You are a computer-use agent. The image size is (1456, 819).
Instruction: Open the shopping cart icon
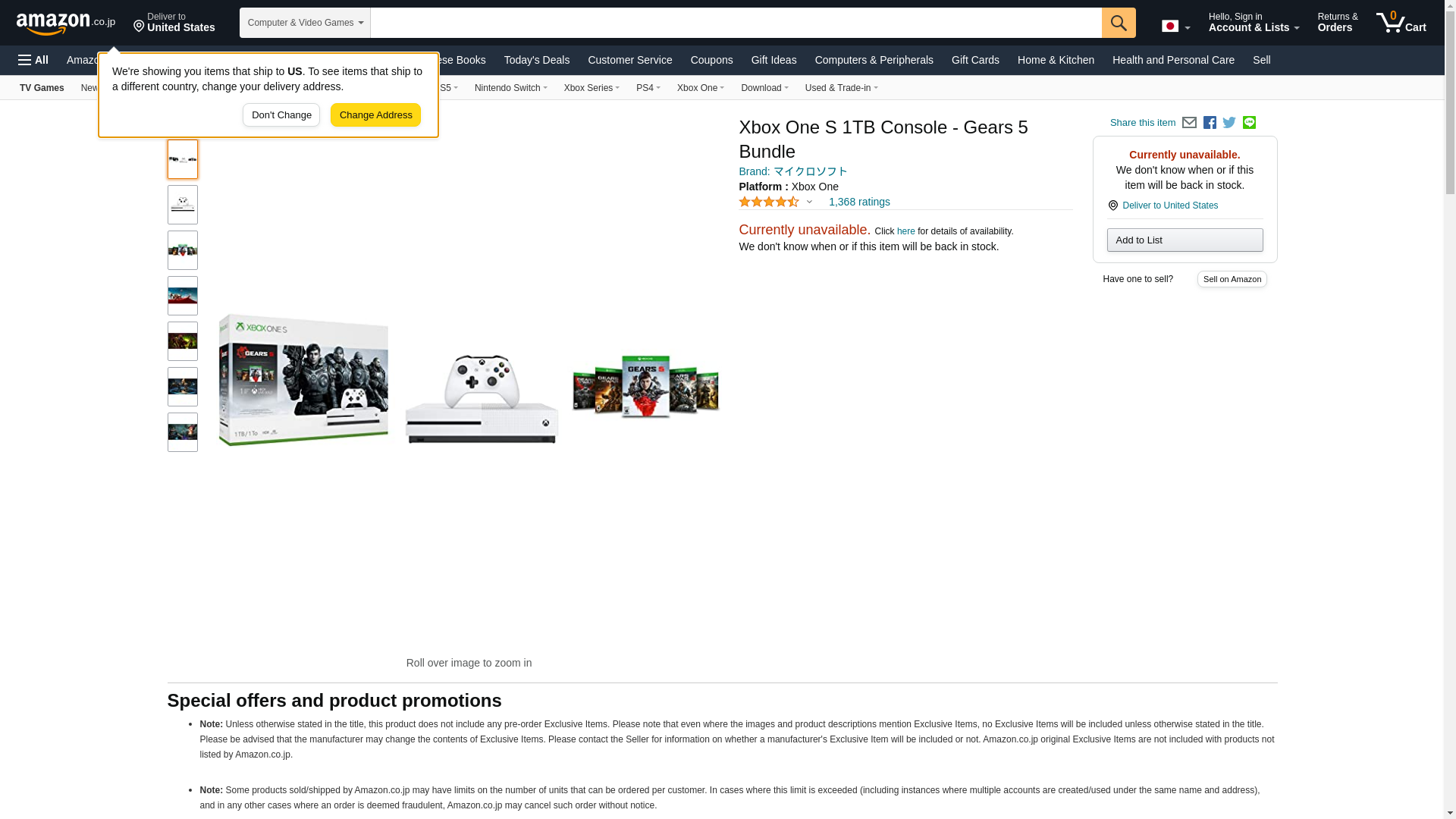pos(1401,22)
